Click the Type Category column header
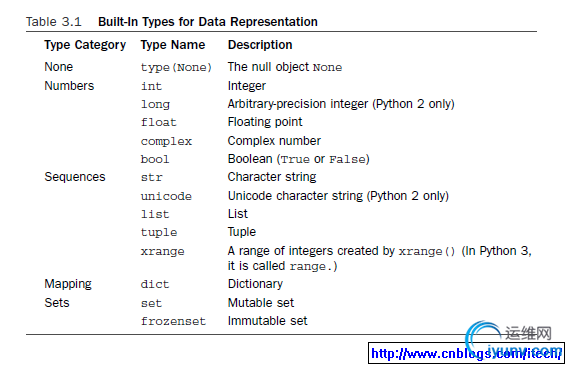The width and height of the screenshot is (568, 367). (x=85, y=45)
